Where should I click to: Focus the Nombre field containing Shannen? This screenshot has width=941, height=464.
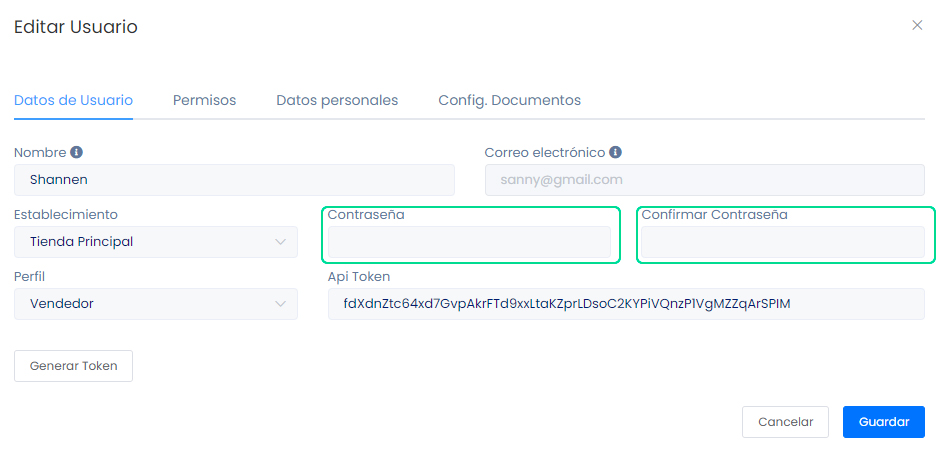(234, 180)
